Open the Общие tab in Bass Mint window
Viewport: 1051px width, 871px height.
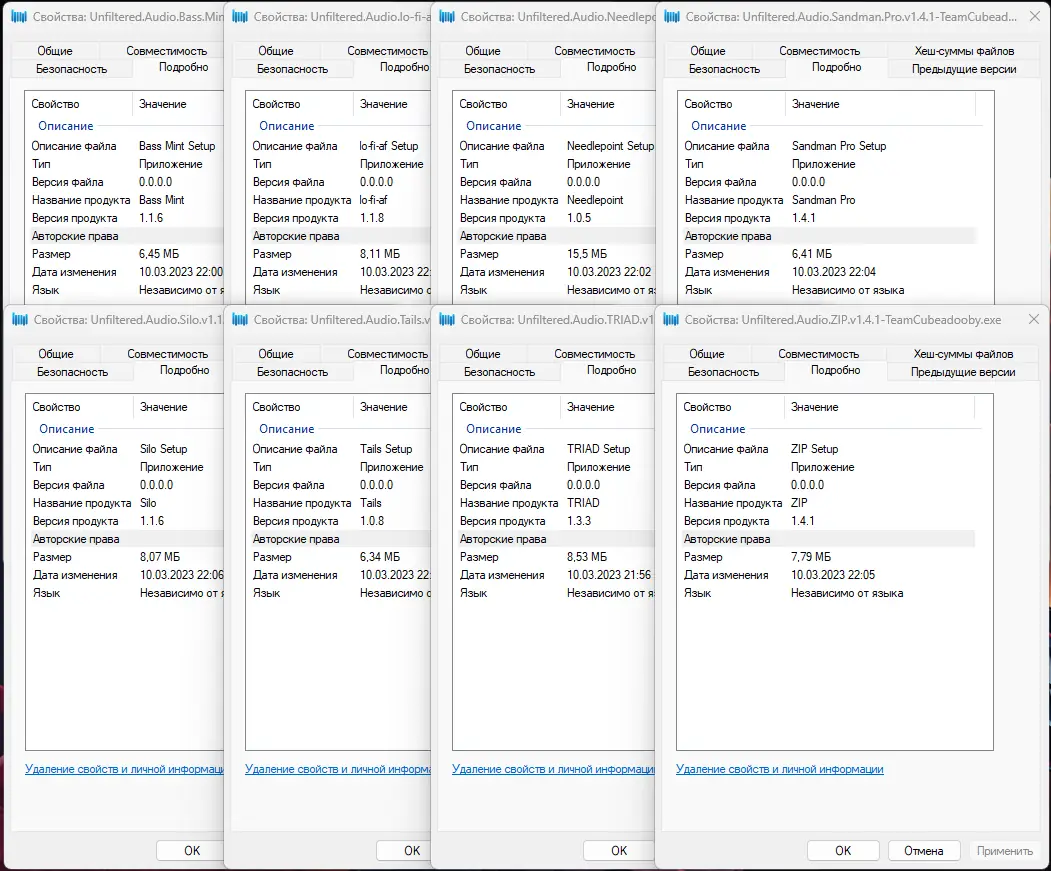(x=55, y=51)
